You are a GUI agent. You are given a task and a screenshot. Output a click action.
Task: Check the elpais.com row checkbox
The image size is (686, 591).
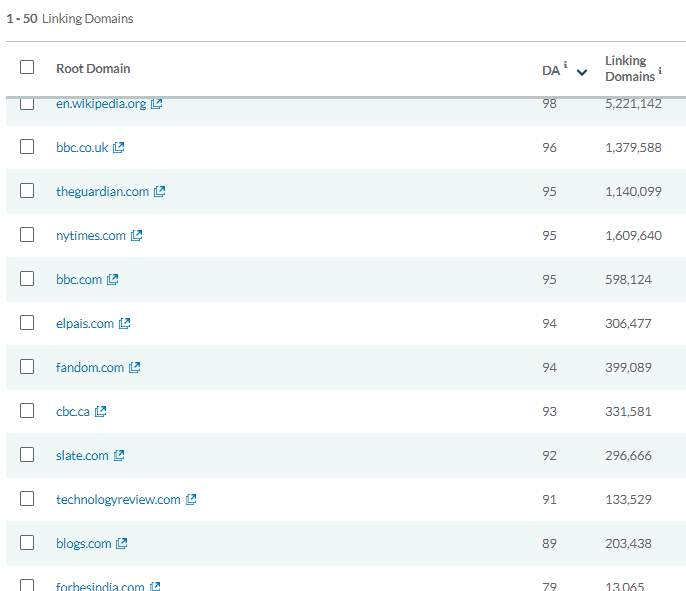(27, 322)
